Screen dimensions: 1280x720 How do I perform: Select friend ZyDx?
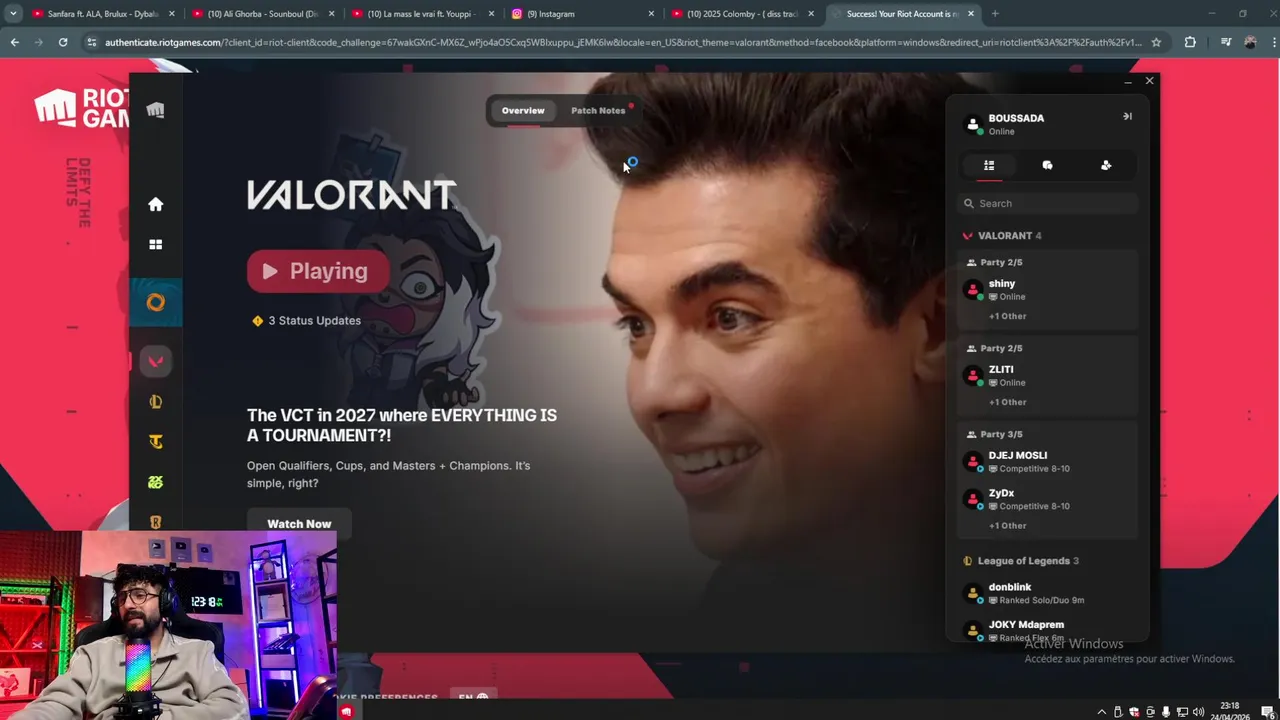(1047, 499)
